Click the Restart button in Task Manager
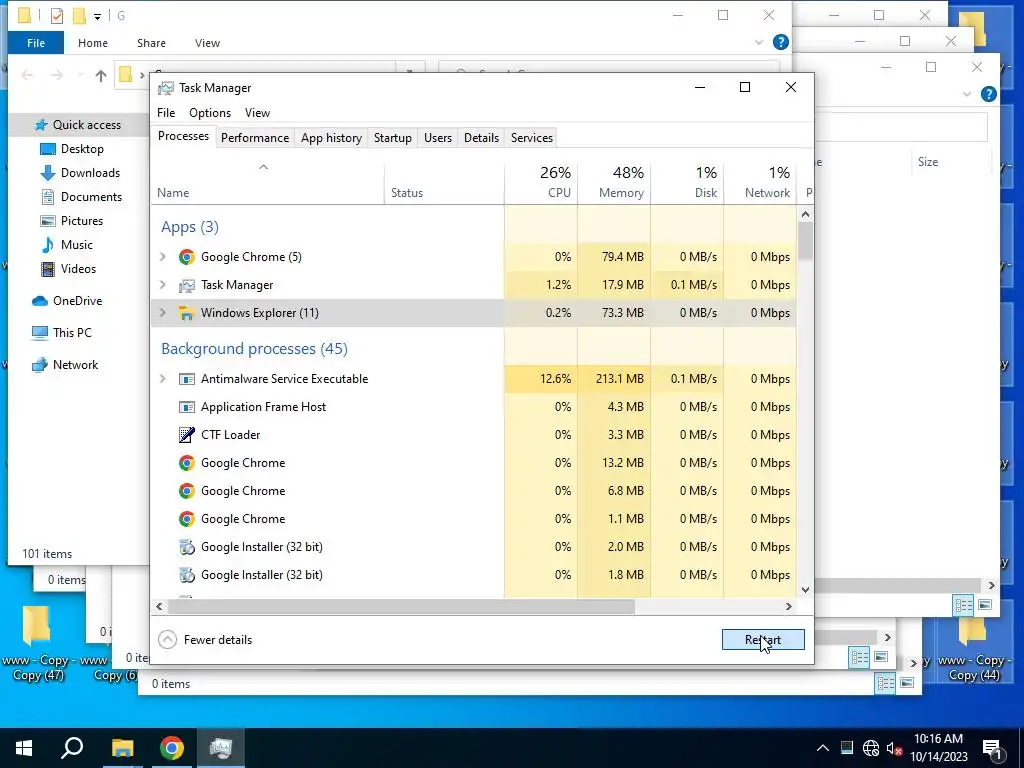The width and height of the screenshot is (1024, 768). pyautogui.click(x=763, y=639)
